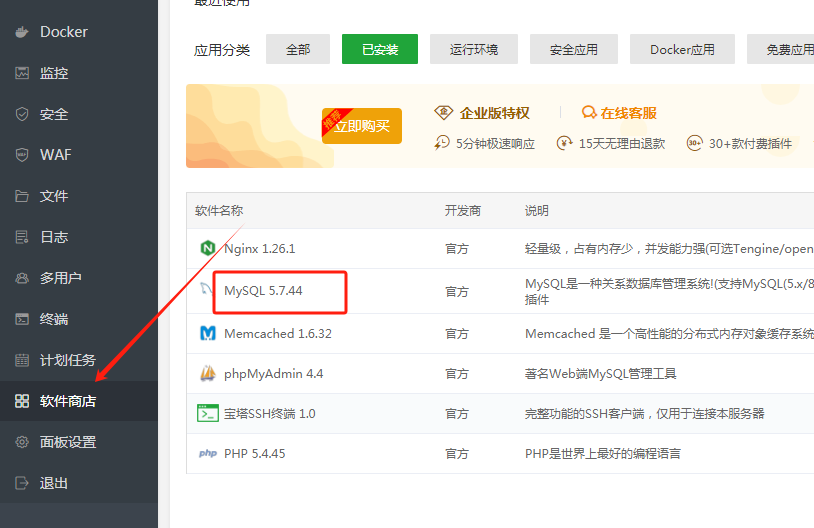Click the WAF shield icon
Viewport: 814px width, 528px height.
22,155
